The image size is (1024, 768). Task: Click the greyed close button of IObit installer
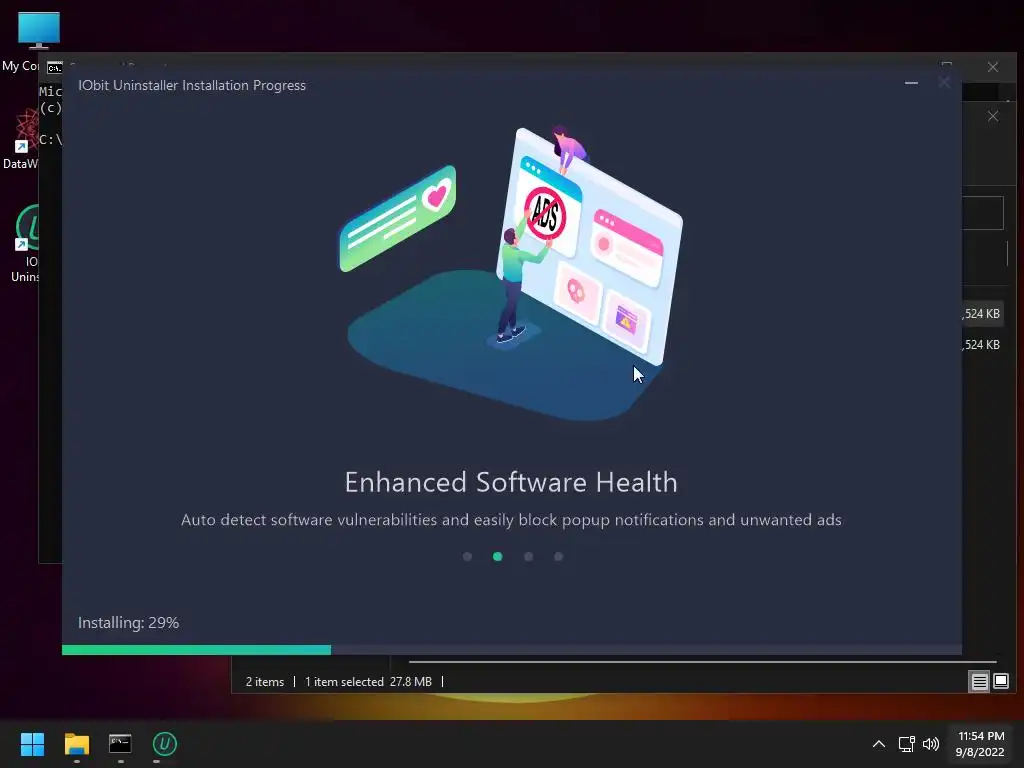coord(944,82)
